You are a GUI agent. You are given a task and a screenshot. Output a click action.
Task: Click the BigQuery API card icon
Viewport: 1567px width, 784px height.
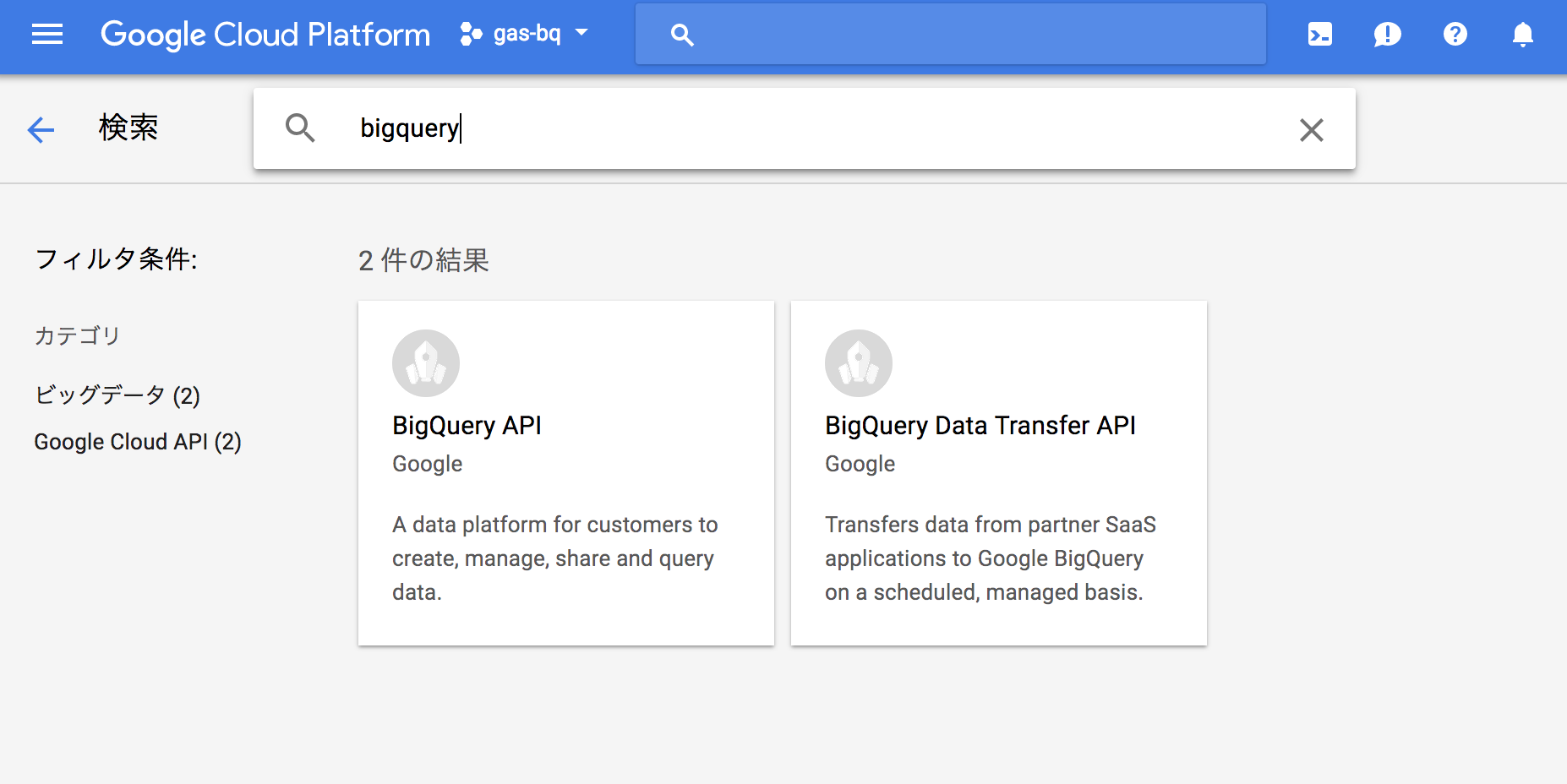(x=426, y=363)
